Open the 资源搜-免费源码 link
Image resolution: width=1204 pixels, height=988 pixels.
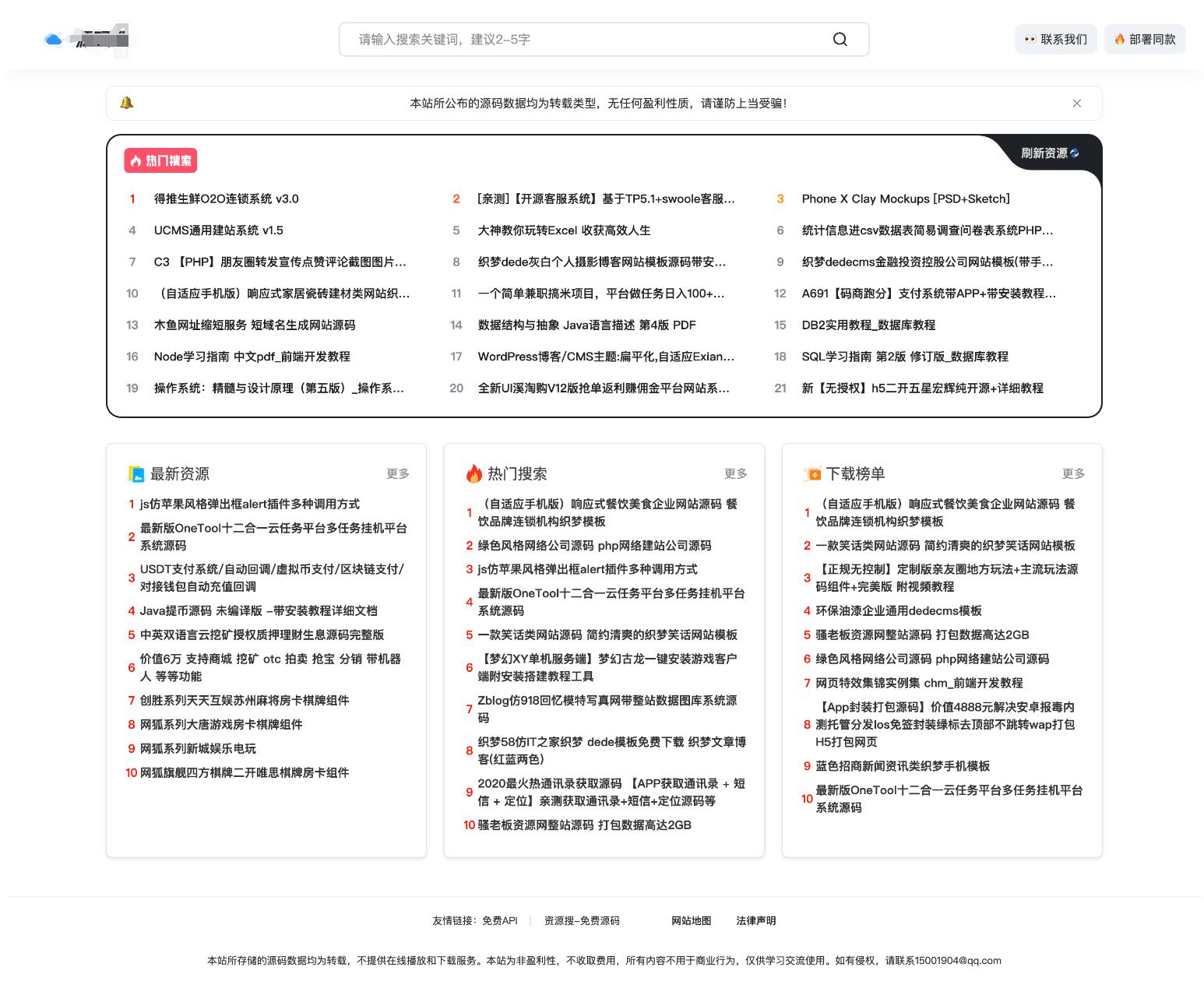(583, 920)
